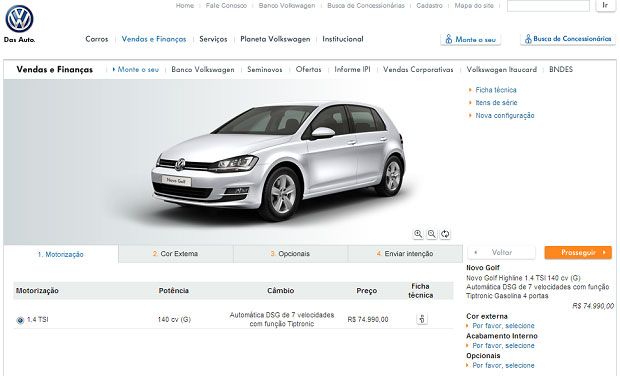The image size is (620, 376).
Task: Open the Planeta Volkswagen menu
Action: [x=275, y=39]
